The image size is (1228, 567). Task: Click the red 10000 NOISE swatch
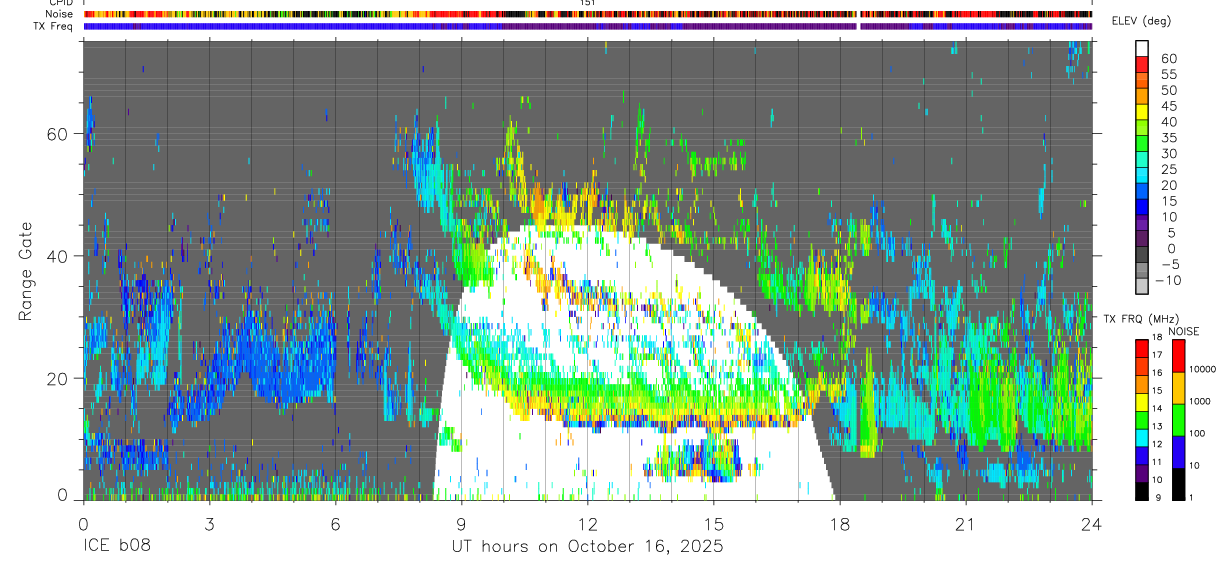1178,356
